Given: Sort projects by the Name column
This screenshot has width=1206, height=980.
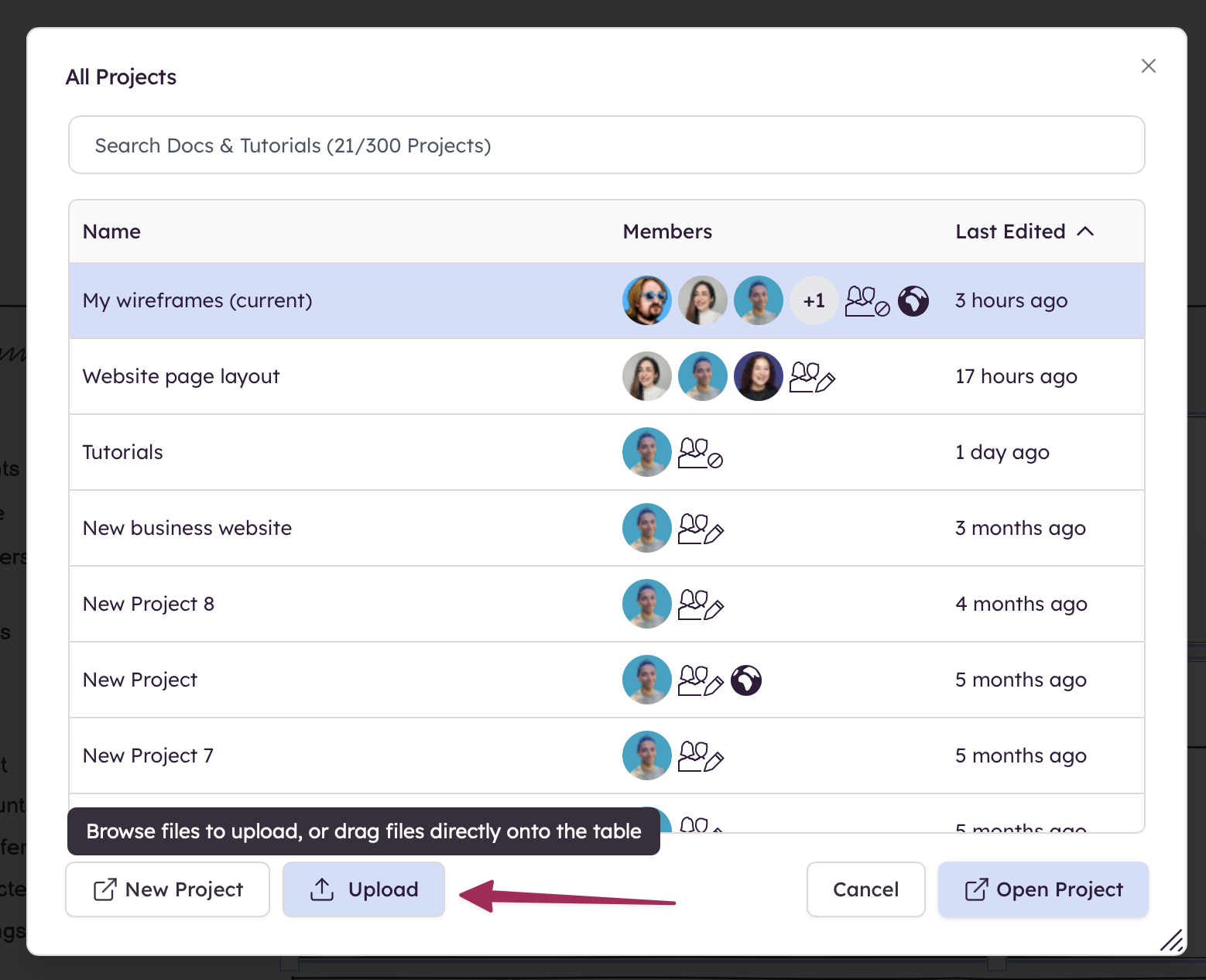Looking at the screenshot, I should click(111, 231).
